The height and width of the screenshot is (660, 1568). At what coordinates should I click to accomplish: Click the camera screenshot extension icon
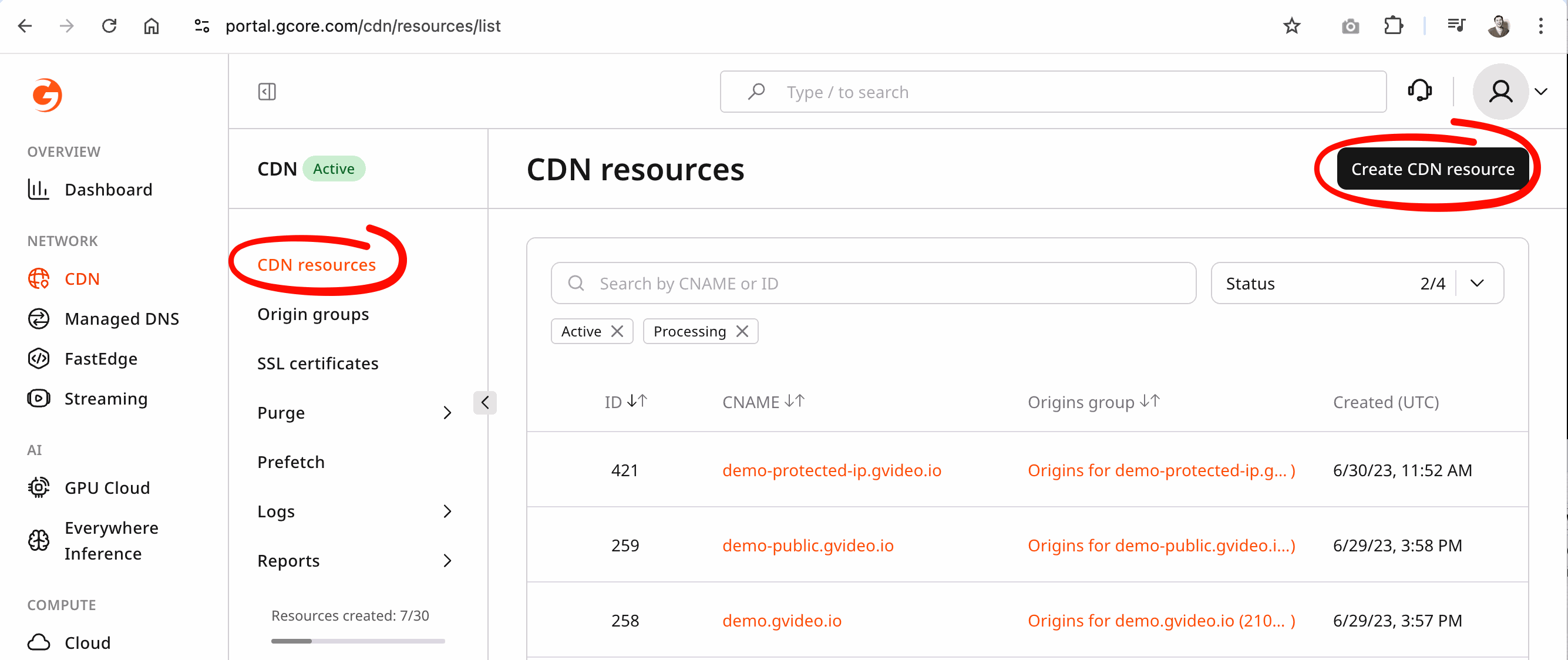coord(1350,26)
